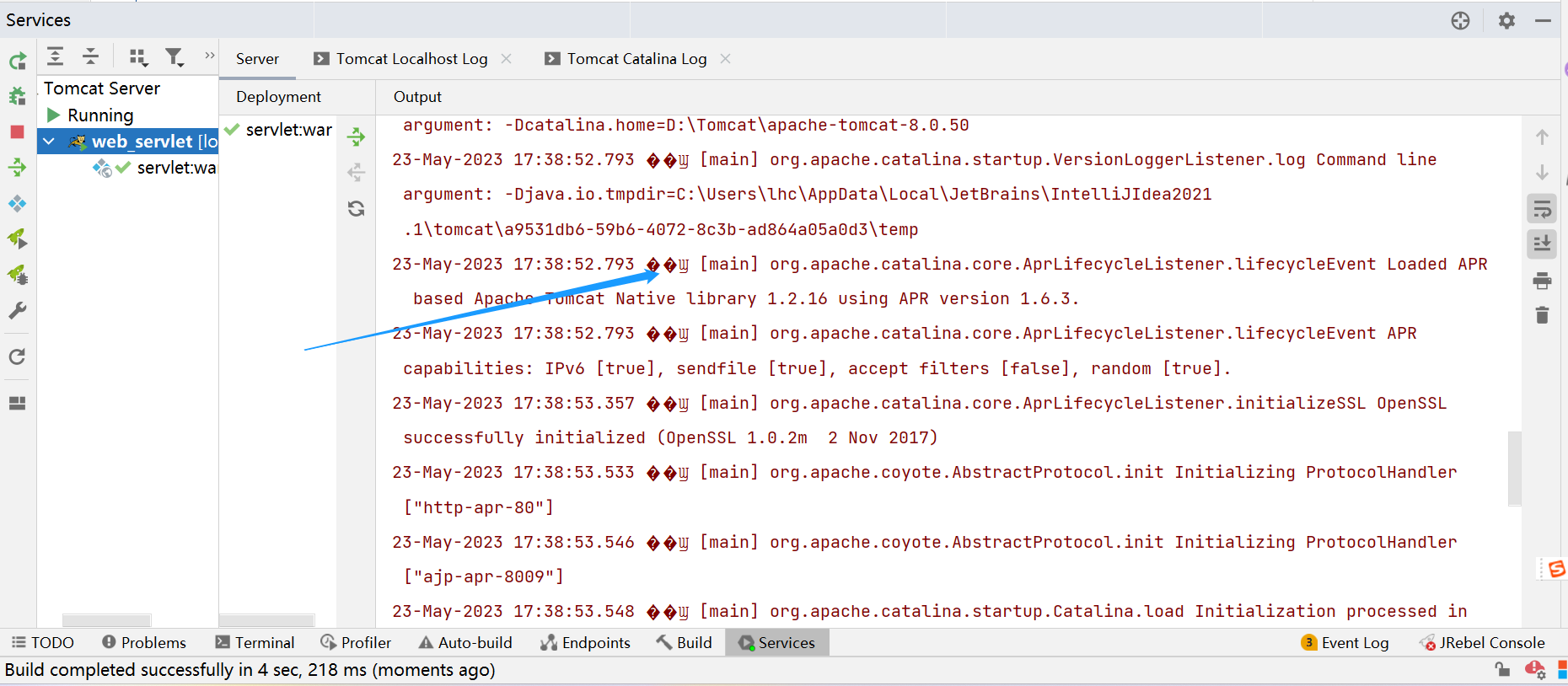Run with JRebel rocket icon

[x=18, y=239]
